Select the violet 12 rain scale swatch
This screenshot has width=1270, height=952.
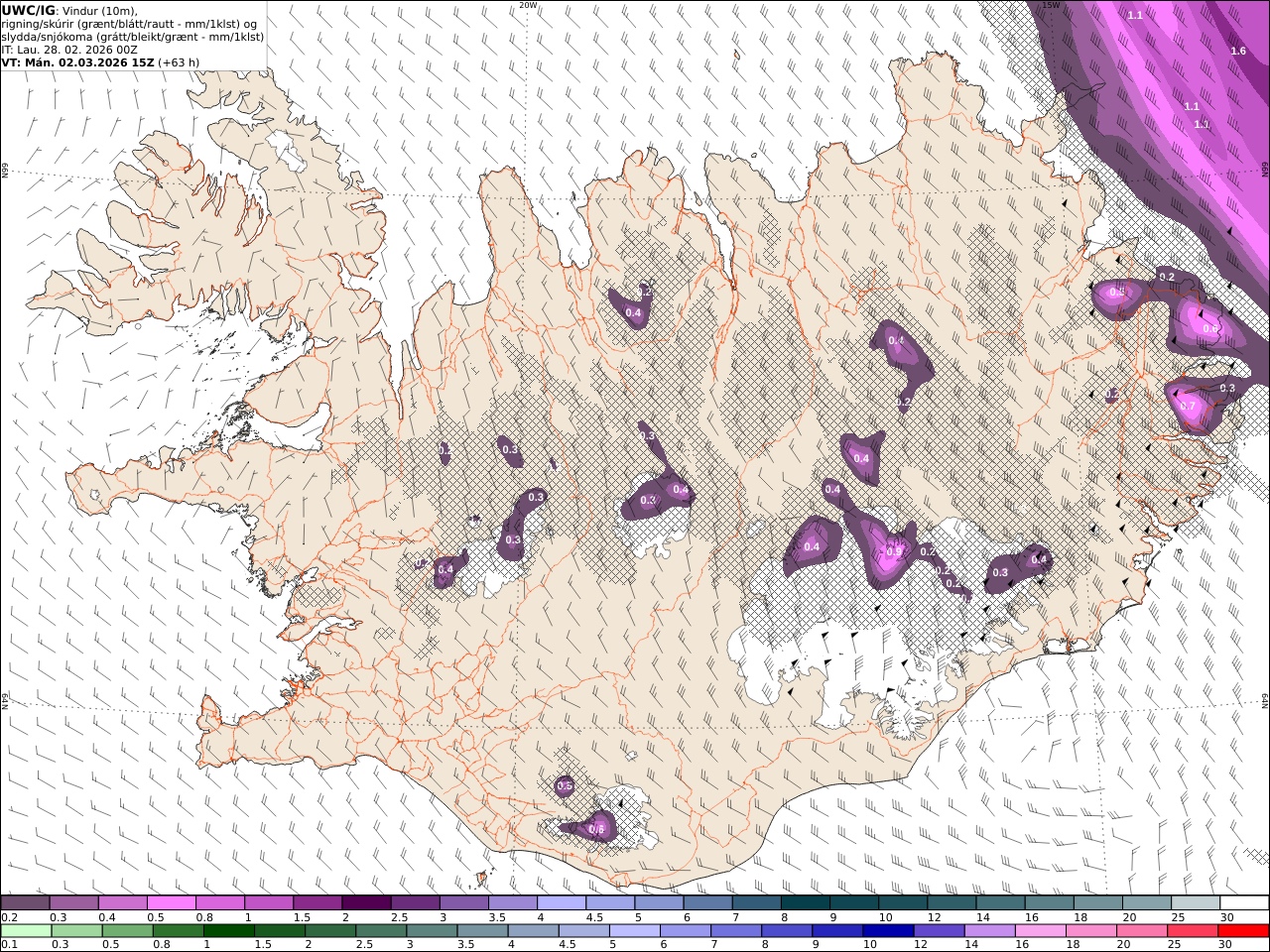coord(938,931)
